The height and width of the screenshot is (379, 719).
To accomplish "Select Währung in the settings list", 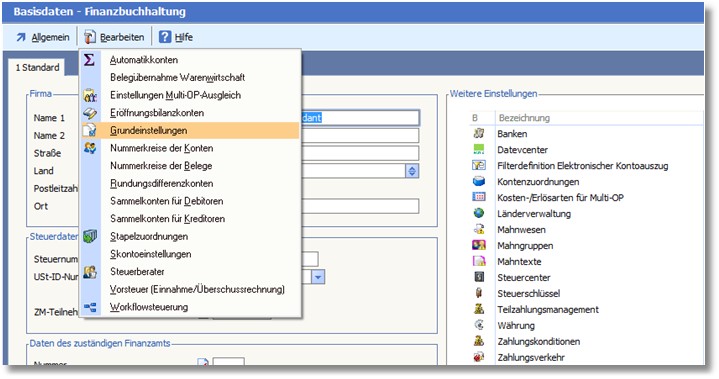I will [516, 325].
